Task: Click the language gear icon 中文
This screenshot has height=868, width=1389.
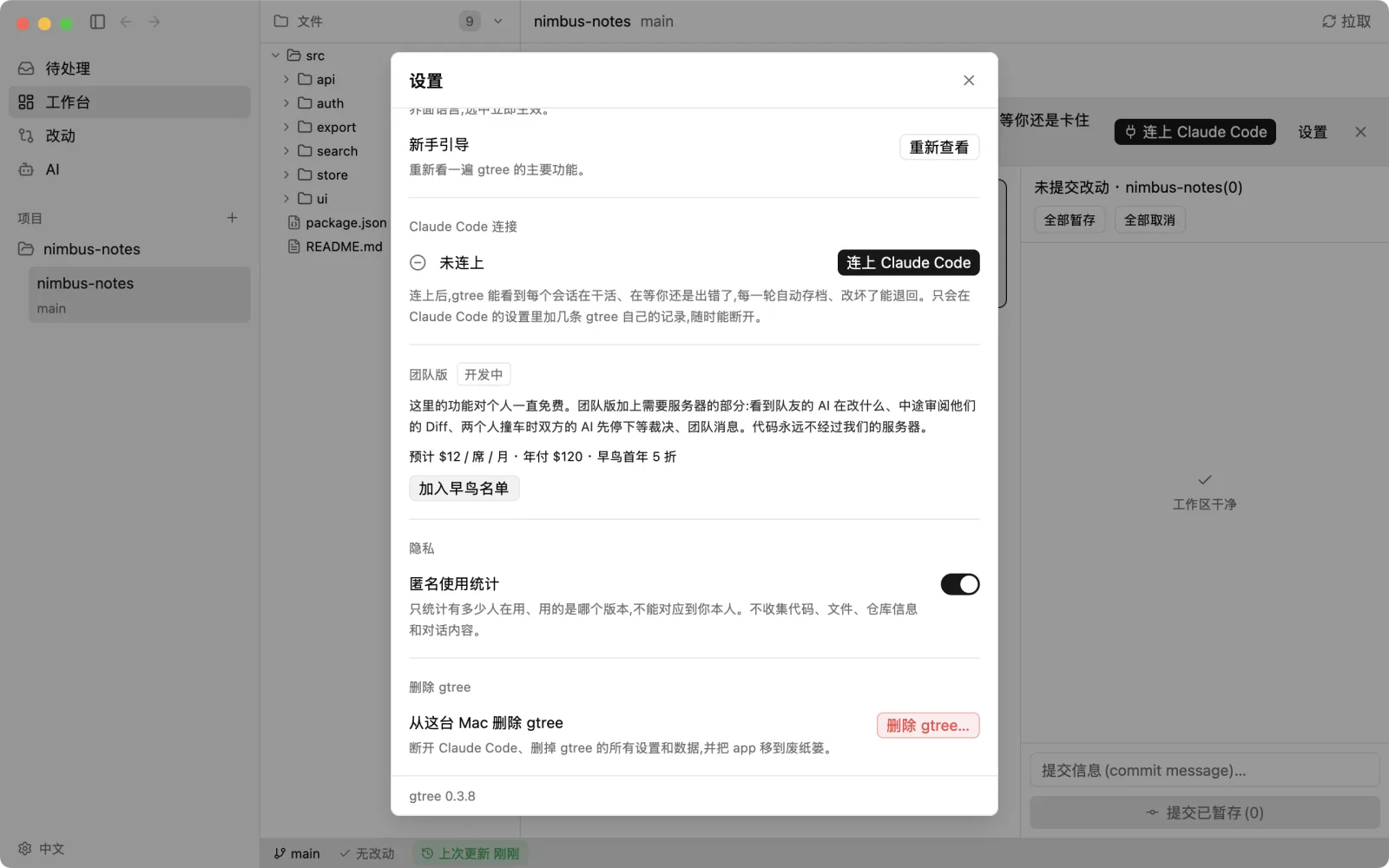Action: click(25, 848)
